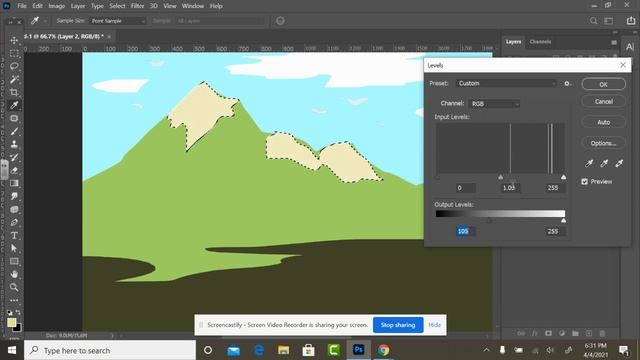640x360 pixels.
Task: Click the input levels white point slider
Action: pyautogui.click(x=563, y=177)
